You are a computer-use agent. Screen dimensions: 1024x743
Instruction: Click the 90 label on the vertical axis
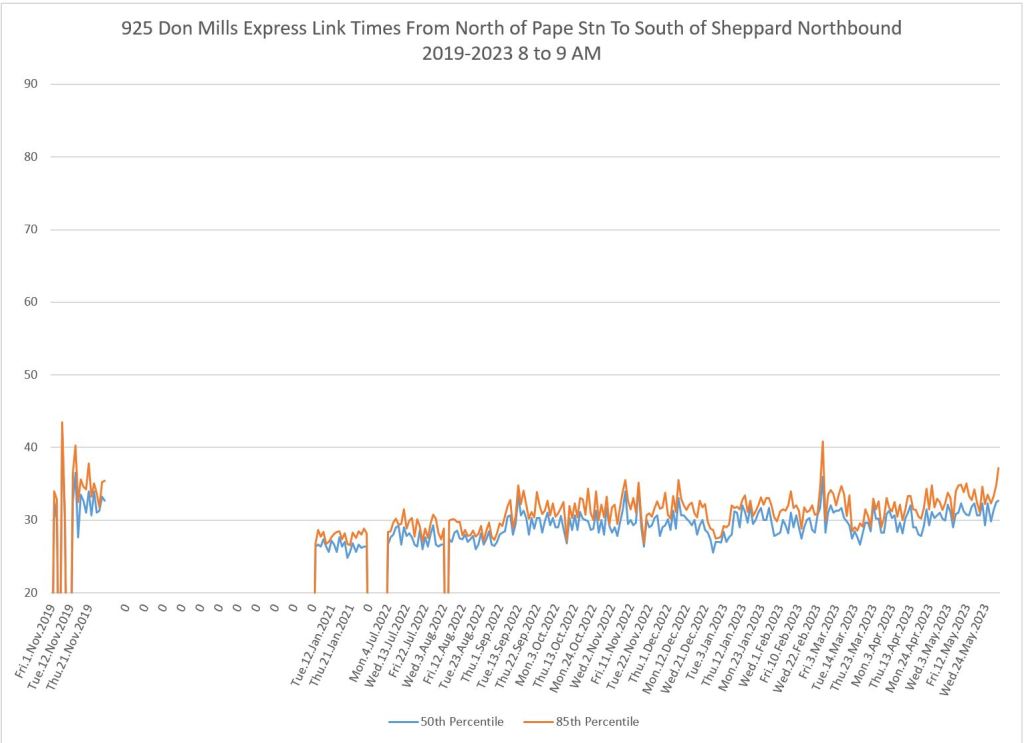(30, 84)
